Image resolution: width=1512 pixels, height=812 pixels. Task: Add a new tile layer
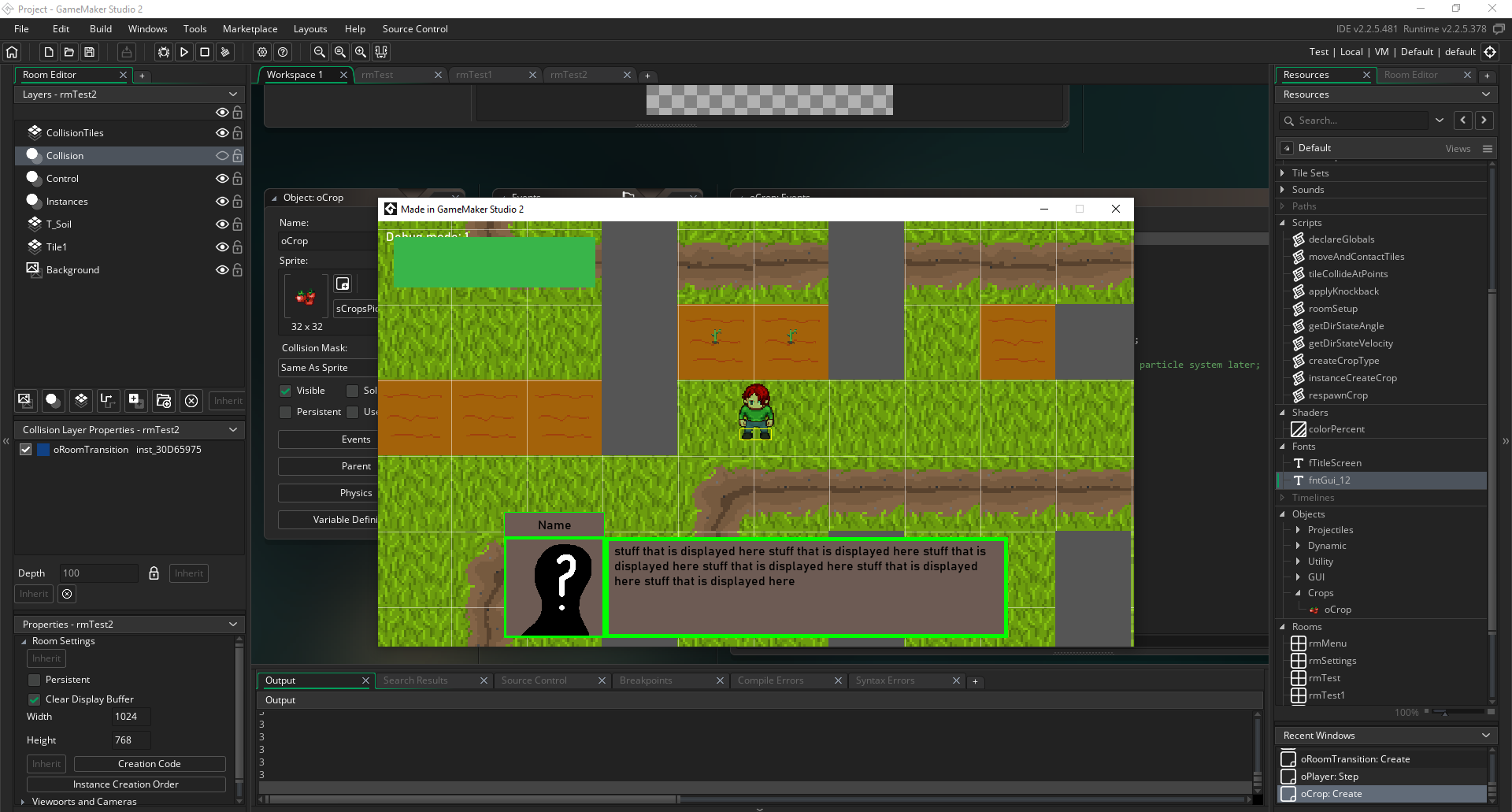click(80, 401)
